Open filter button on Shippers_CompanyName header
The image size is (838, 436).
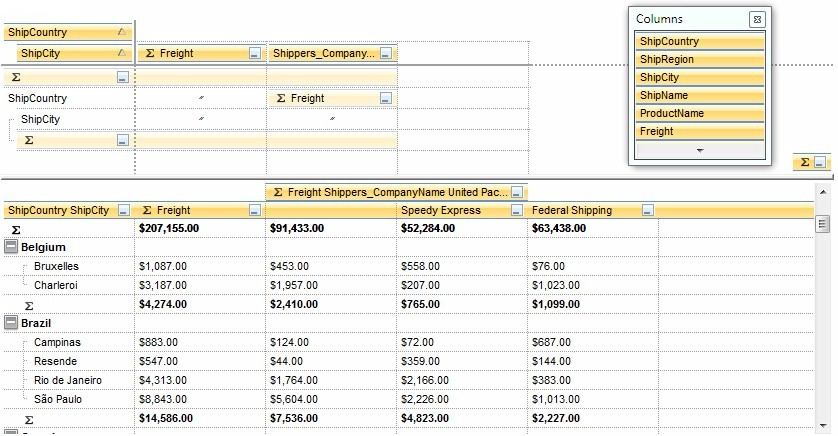(x=386, y=53)
